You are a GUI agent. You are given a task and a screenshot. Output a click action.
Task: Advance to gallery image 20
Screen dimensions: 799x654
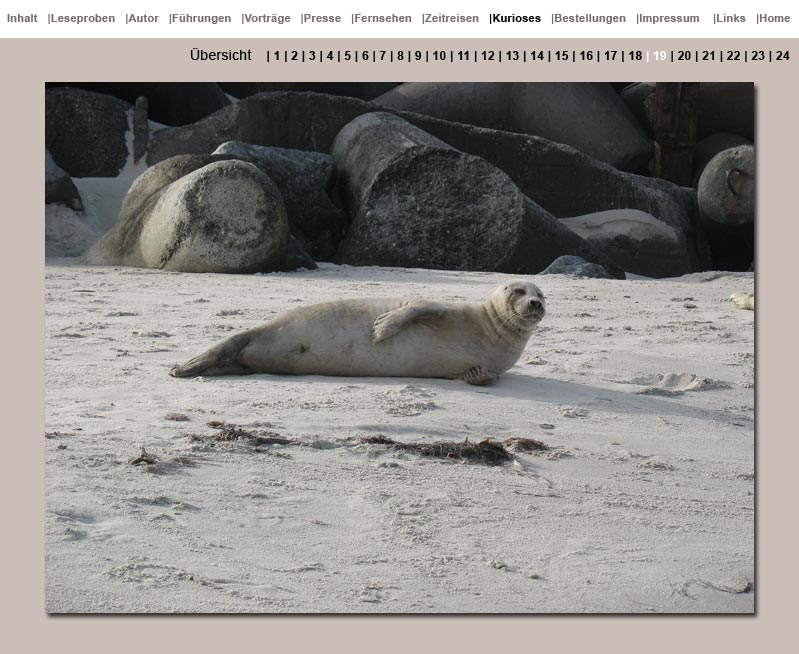684,56
